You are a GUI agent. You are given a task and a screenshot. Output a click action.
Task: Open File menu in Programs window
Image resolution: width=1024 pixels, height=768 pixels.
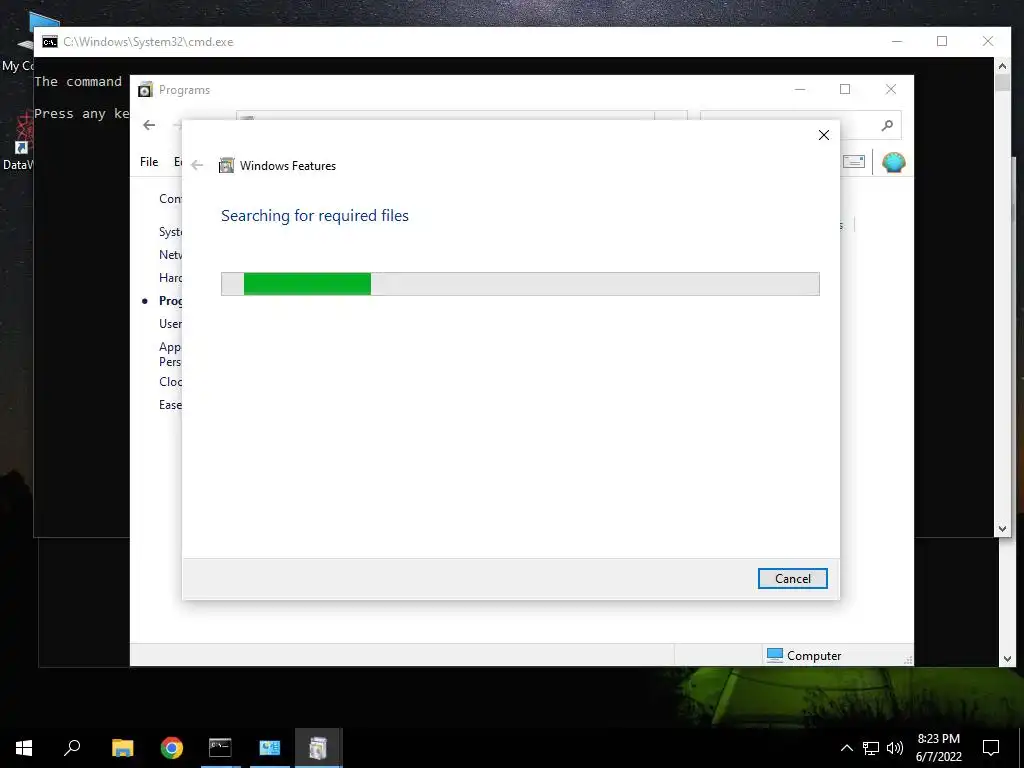click(149, 162)
